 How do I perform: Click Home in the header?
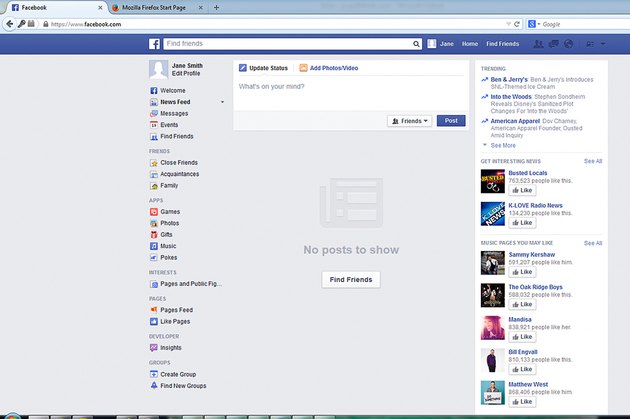470,44
